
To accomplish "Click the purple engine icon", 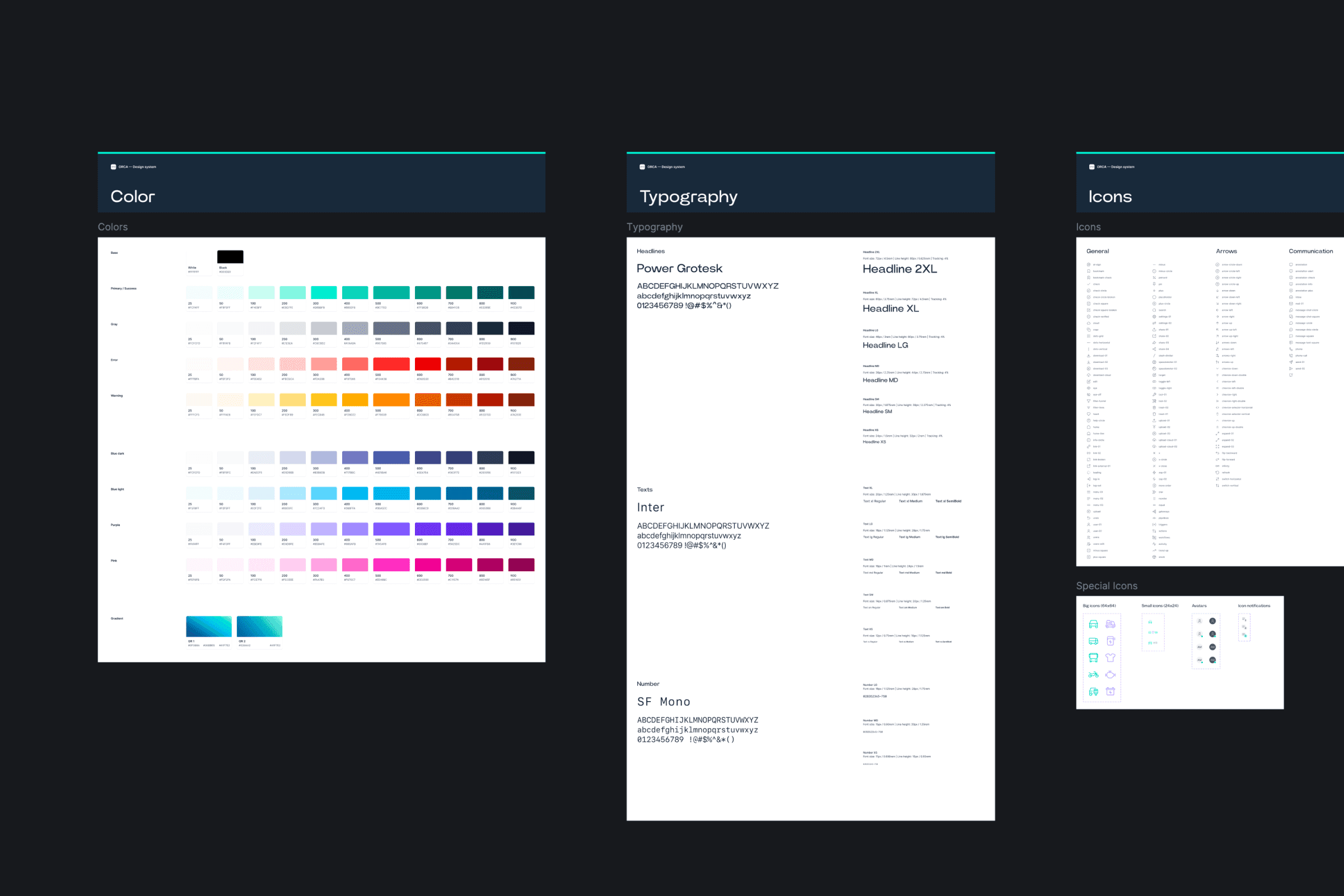I will point(1110,675).
